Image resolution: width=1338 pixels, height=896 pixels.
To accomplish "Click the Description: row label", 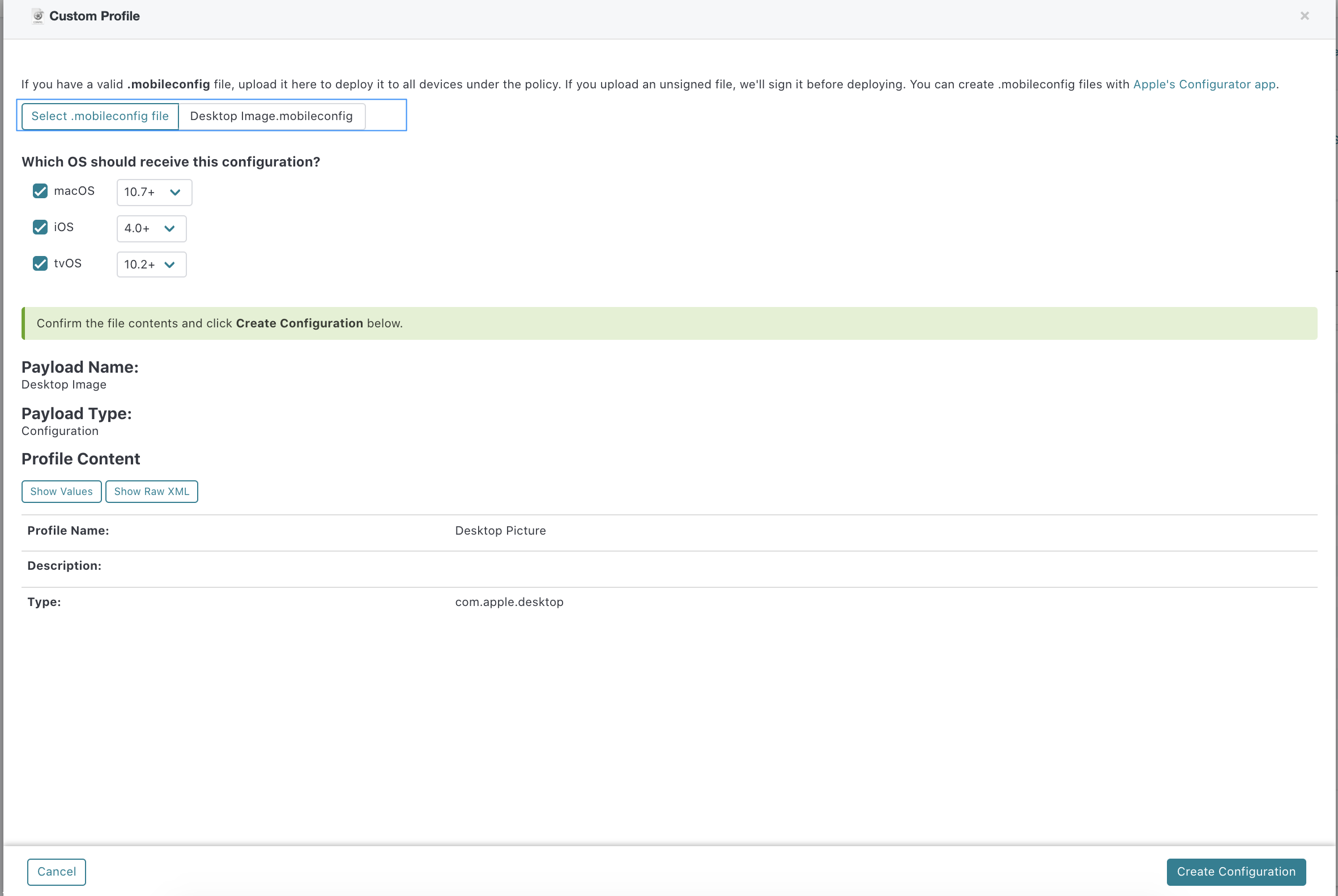I will (65, 566).
